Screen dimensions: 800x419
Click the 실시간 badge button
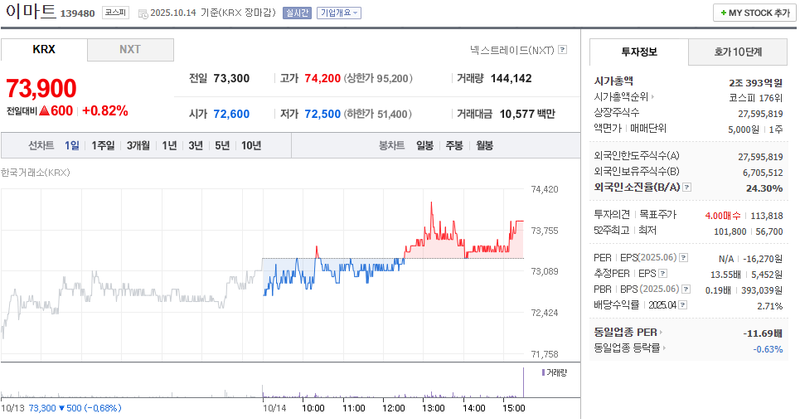click(x=297, y=13)
